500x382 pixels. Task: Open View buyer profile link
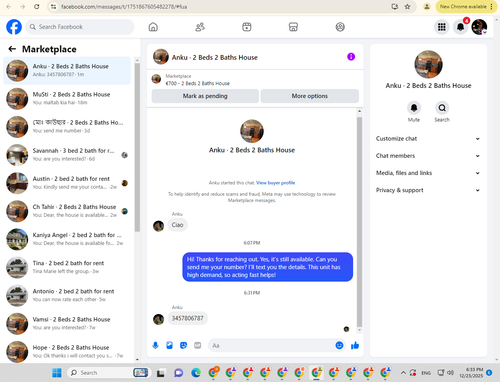tap(275, 183)
